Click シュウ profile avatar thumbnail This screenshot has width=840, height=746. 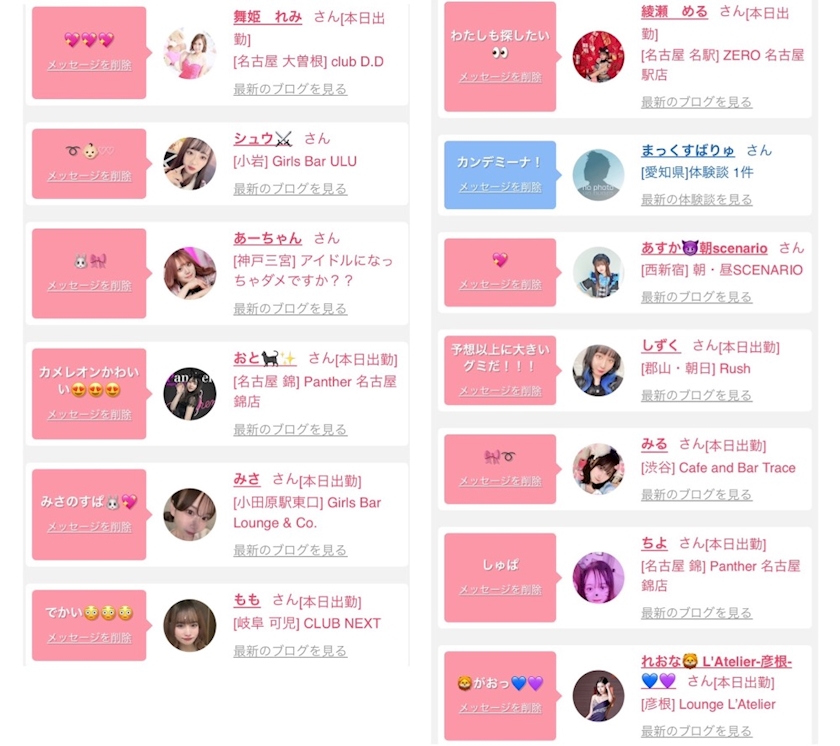tap(190, 164)
